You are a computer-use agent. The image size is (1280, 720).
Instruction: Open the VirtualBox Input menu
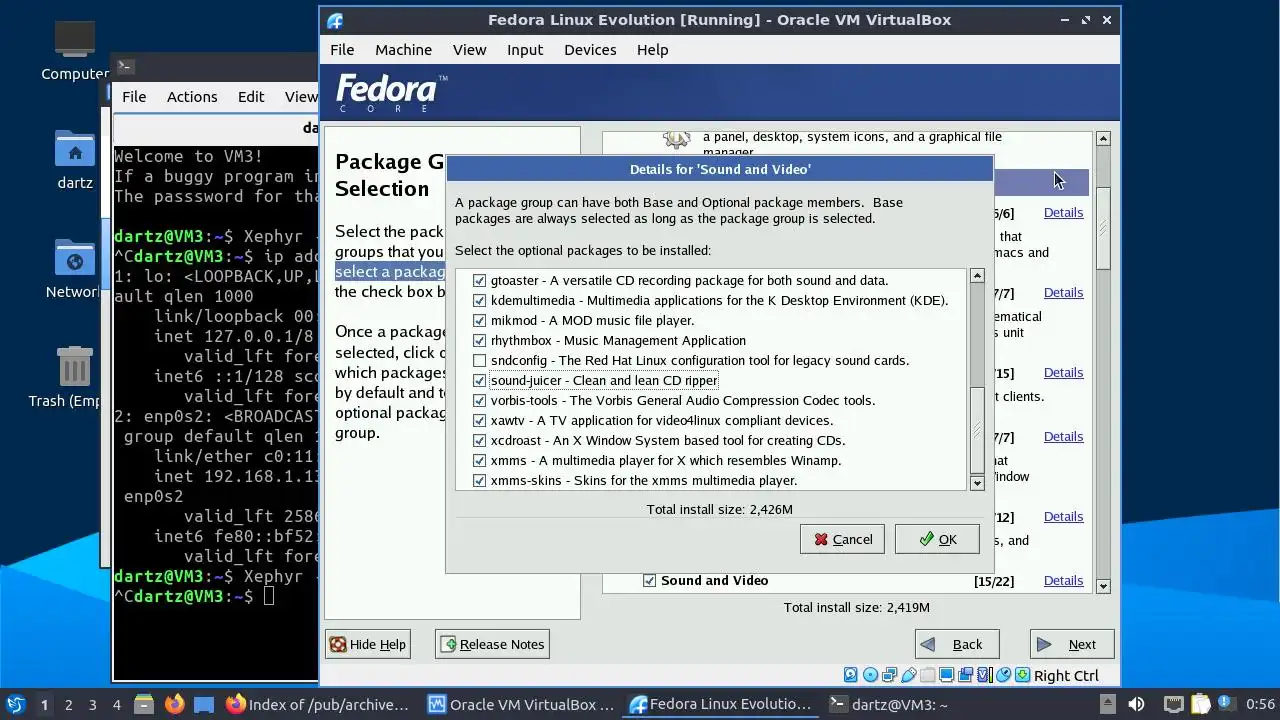pyautogui.click(x=525, y=49)
